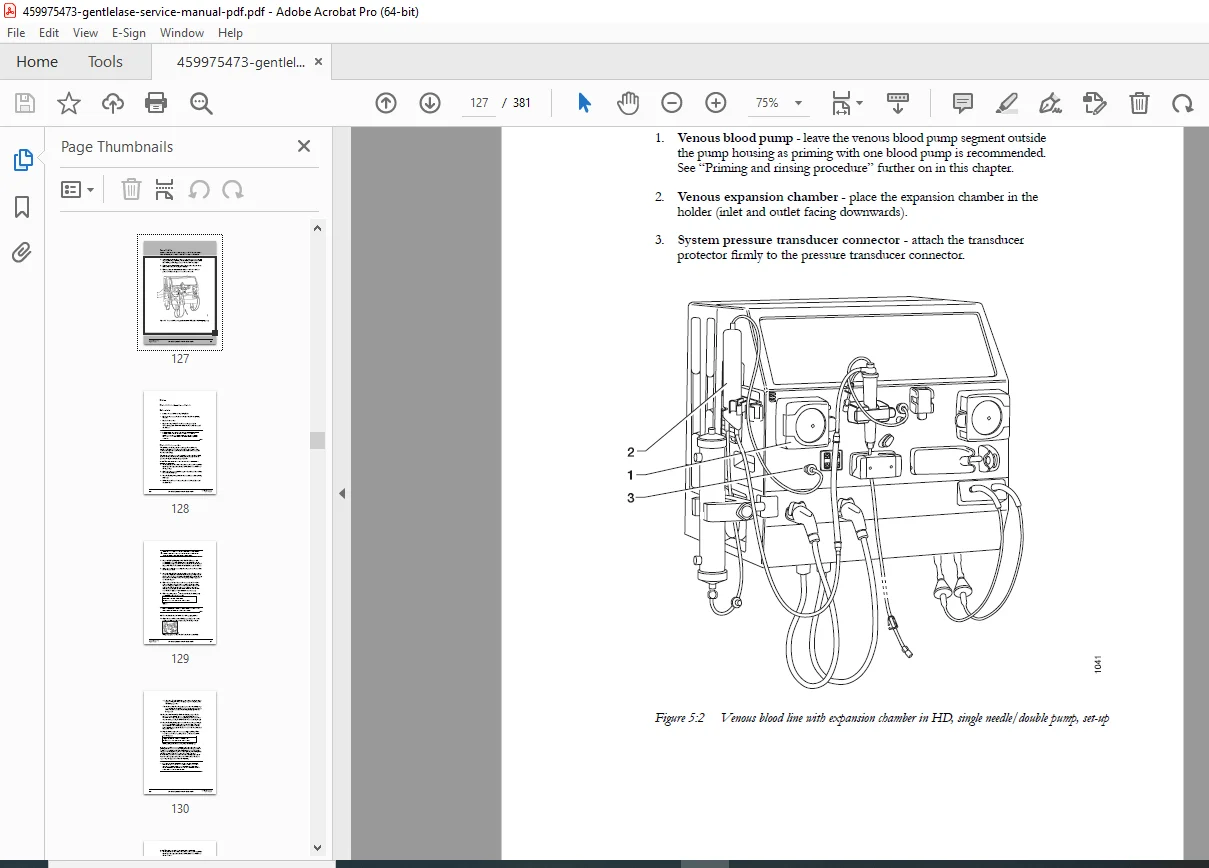Click the insert page break icon in thumbnails panel
The image size is (1209, 868).
[x=165, y=189]
